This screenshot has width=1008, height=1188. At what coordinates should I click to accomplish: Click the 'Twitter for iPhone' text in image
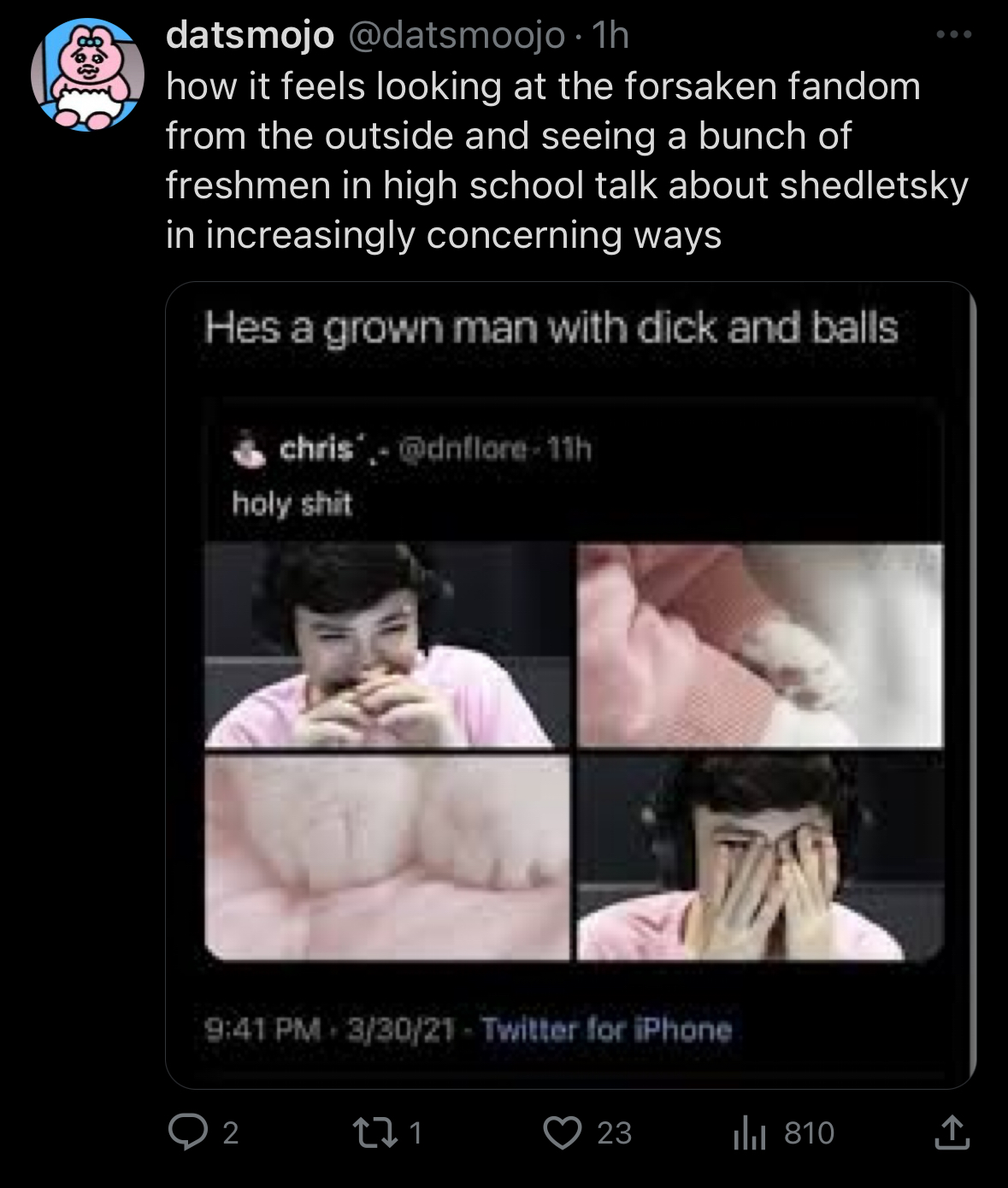click(608, 1029)
